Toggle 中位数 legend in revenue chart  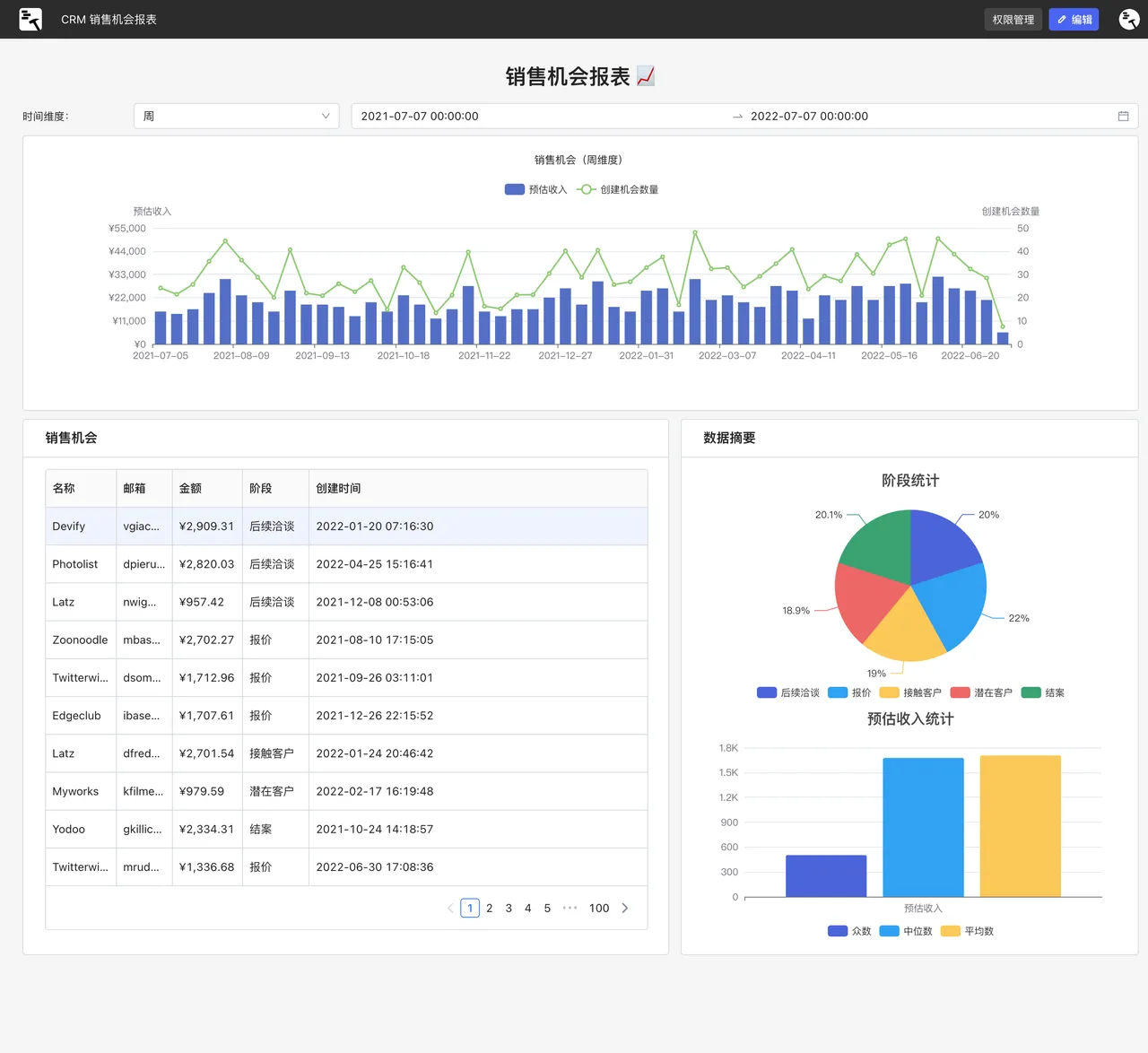[906, 931]
